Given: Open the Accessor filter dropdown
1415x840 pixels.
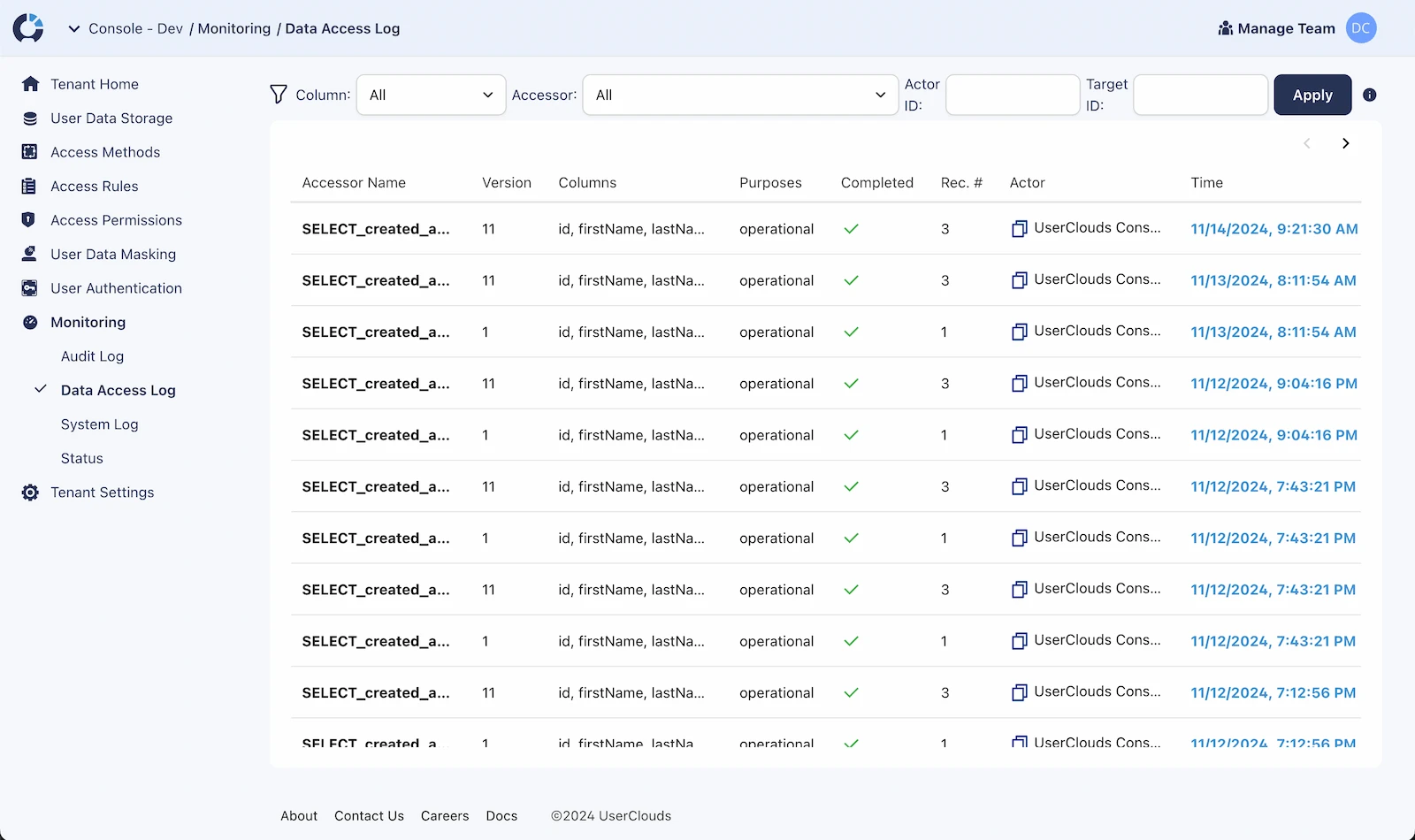Looking at the screenshot, I should (x=740, y=95).
